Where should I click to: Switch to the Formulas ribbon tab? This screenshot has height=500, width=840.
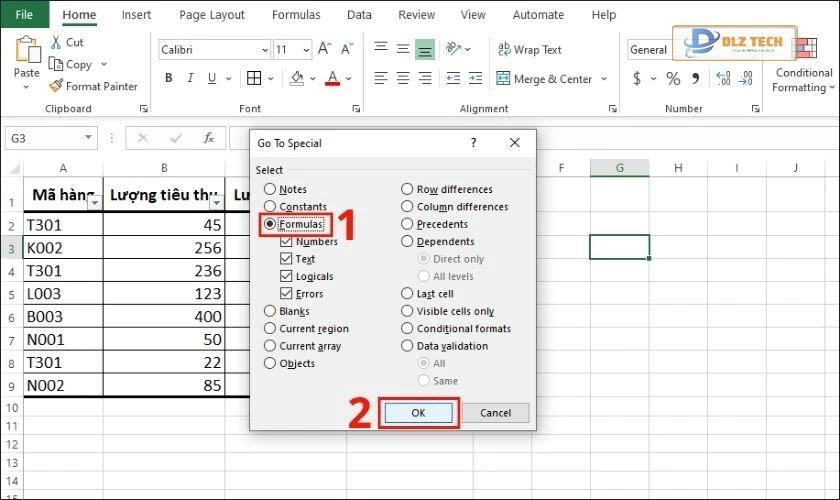pyautogui.click(x=296, y=15)
